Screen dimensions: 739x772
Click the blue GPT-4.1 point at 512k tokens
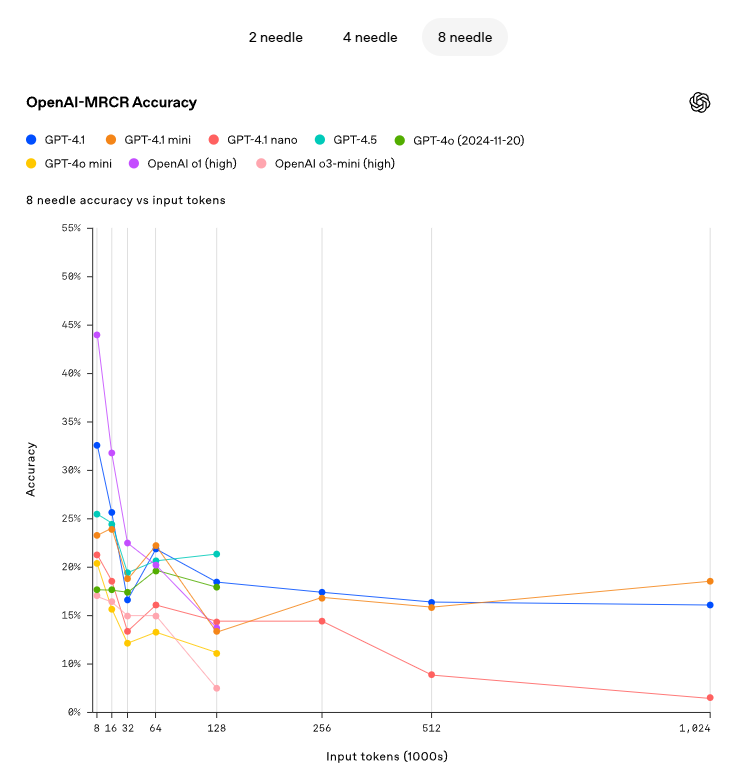(432, 602)
